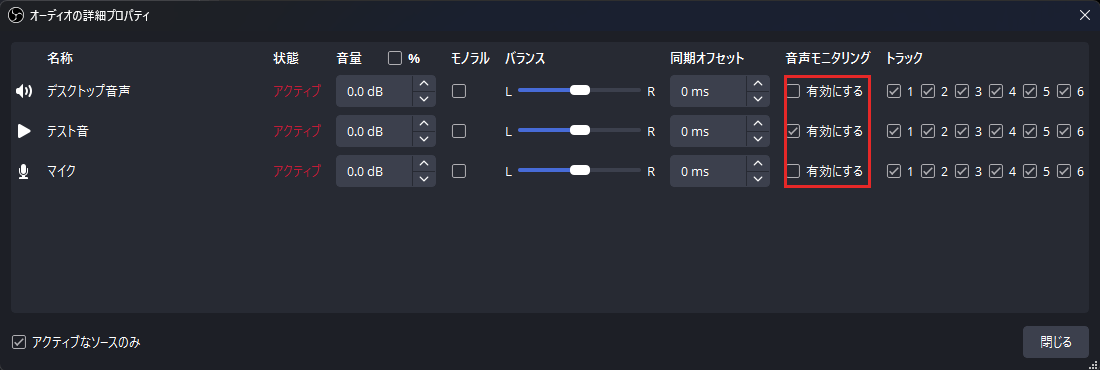Uncheck track 3 for テスト音
The width and height of the screenshot is (1100, 370).
coord(962,131)
